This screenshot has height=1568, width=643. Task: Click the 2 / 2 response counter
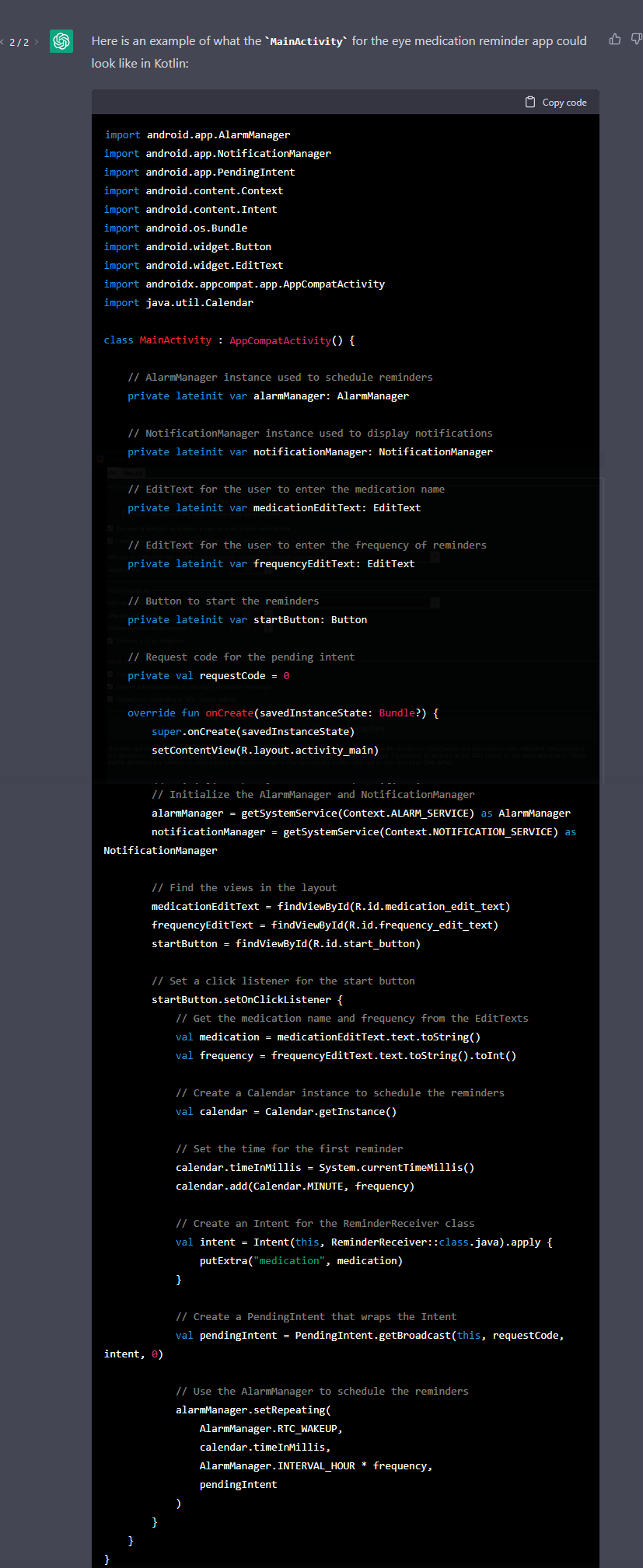19,42
